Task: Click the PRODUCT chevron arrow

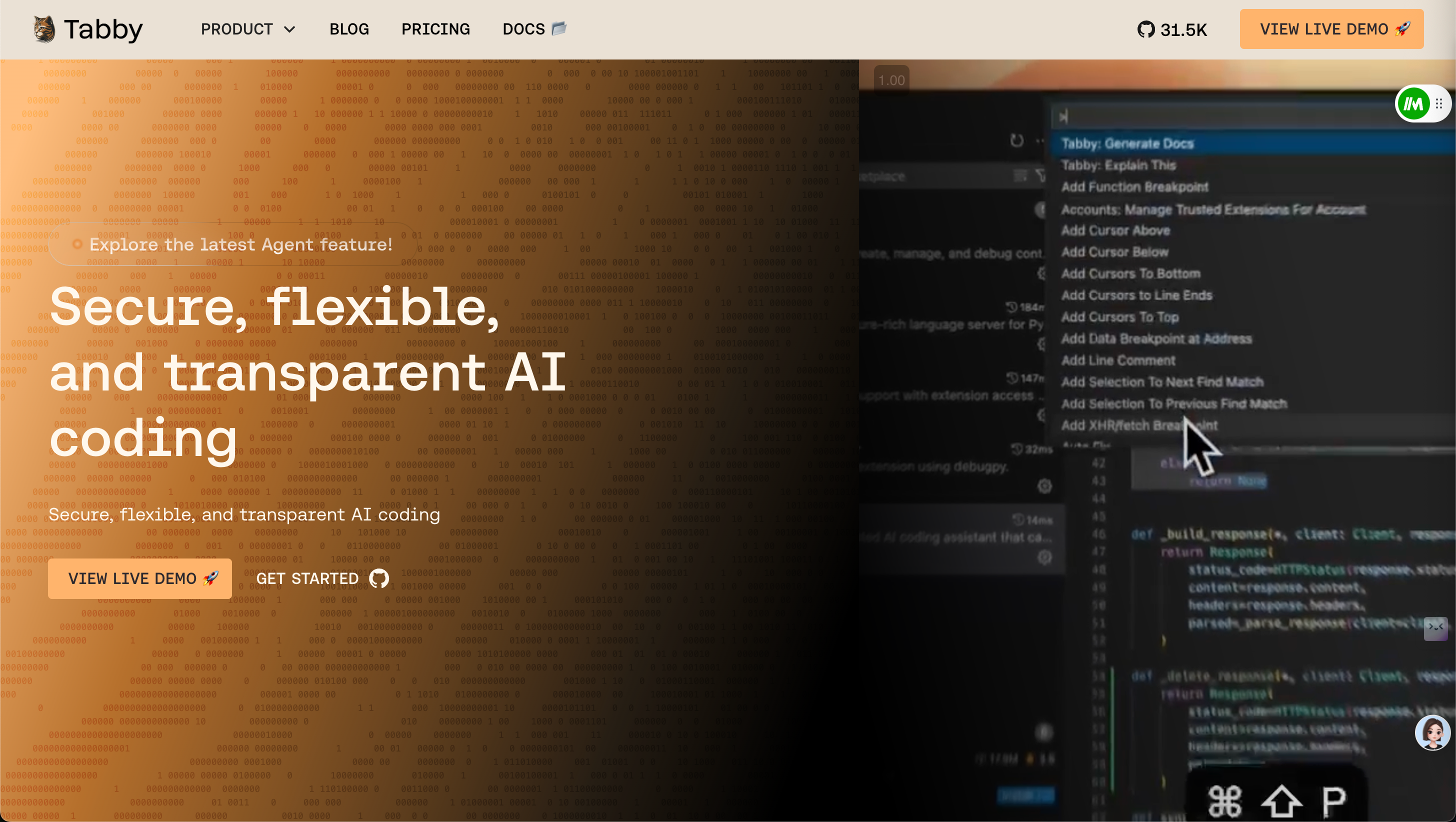Action: (289, 29)
